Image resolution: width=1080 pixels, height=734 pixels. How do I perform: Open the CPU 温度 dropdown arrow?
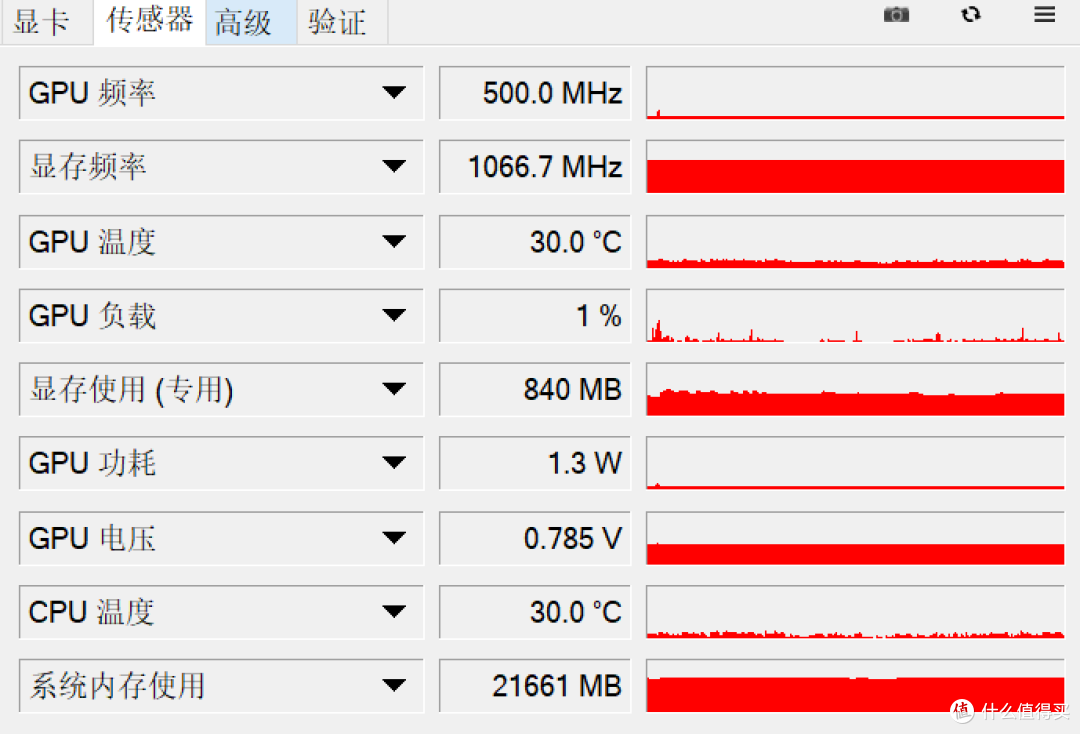pos(394,611)
